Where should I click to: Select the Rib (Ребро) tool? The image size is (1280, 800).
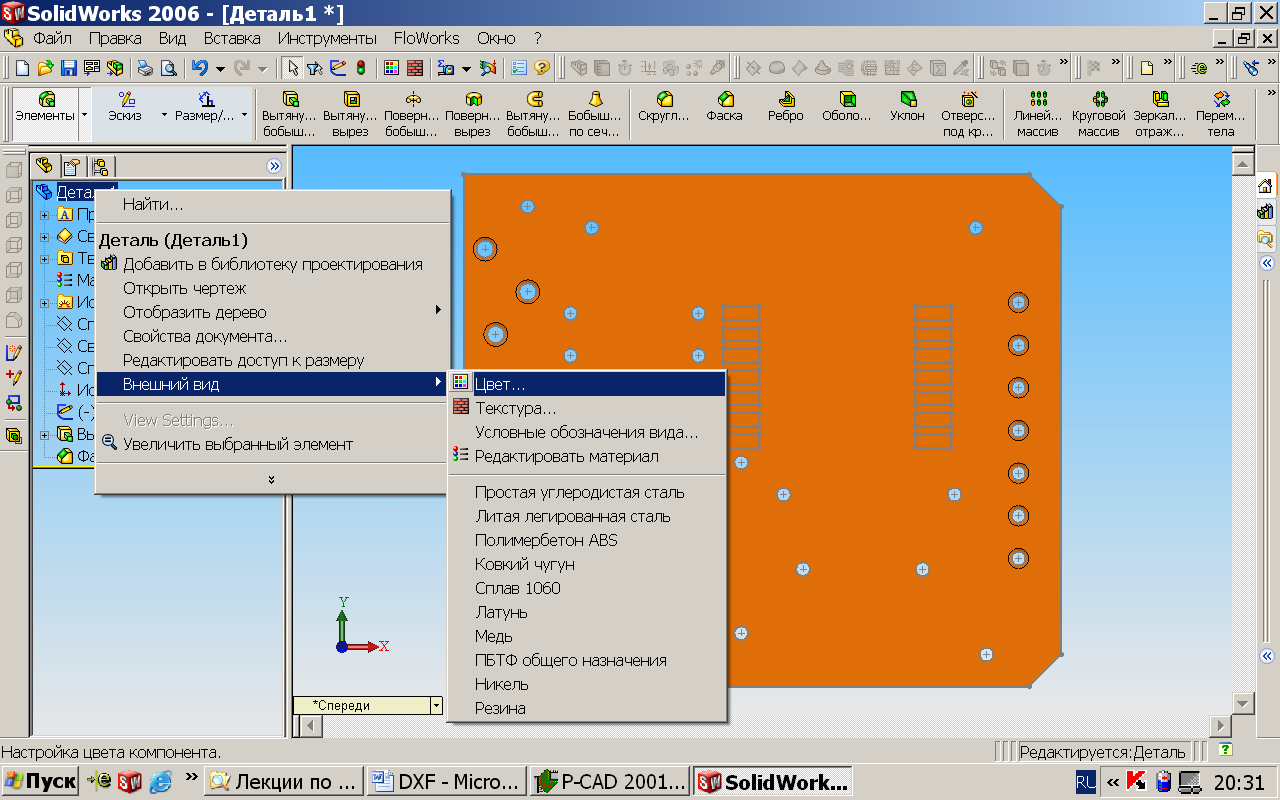786,107
